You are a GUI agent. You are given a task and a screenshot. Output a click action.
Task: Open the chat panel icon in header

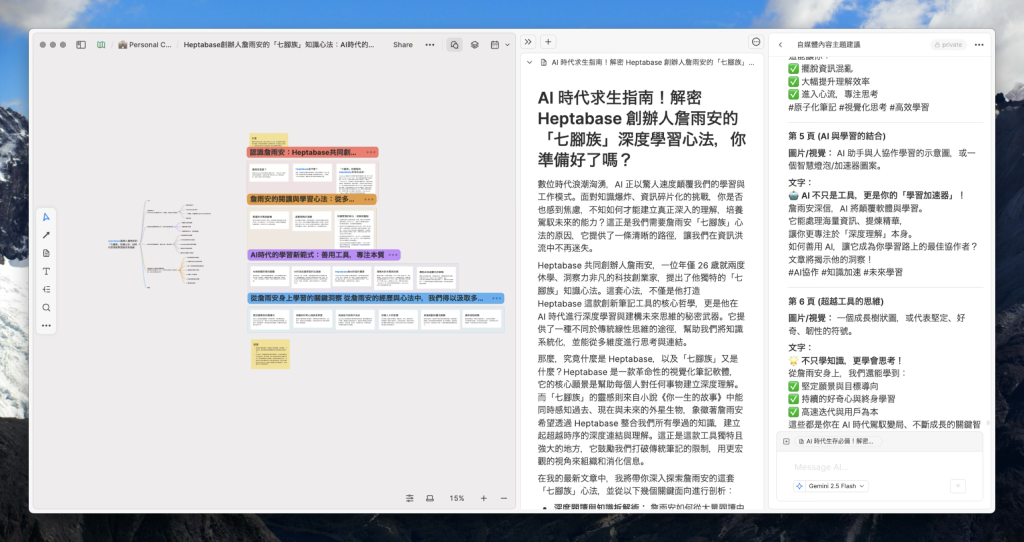pyautogui.click(x=455, y=45)
